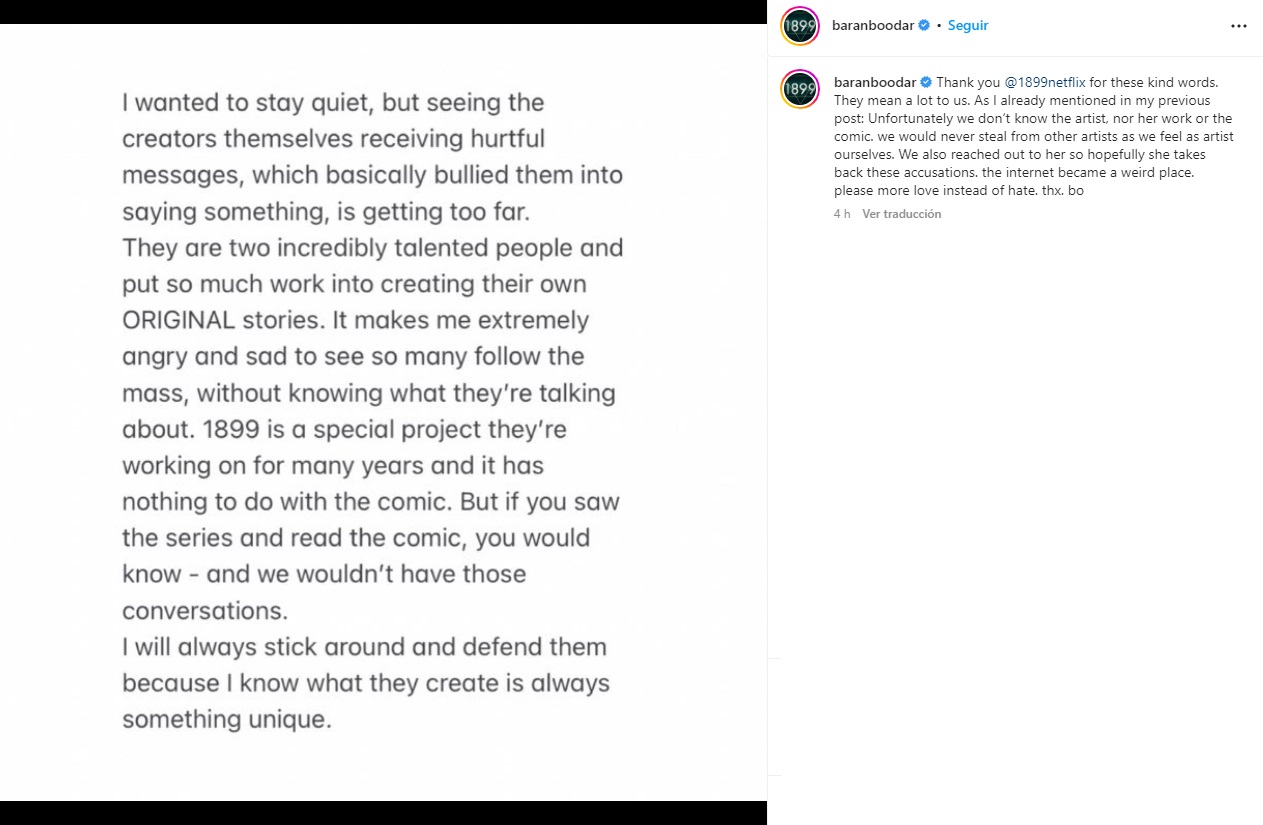The width and height of the screenshot is (1263, 825).
Task: Click 'something unique.' at the image text end
Action: coord(226,719)
